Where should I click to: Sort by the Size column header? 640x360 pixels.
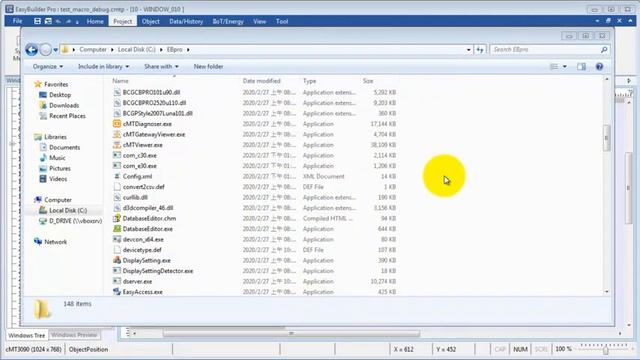click(368, 81)
